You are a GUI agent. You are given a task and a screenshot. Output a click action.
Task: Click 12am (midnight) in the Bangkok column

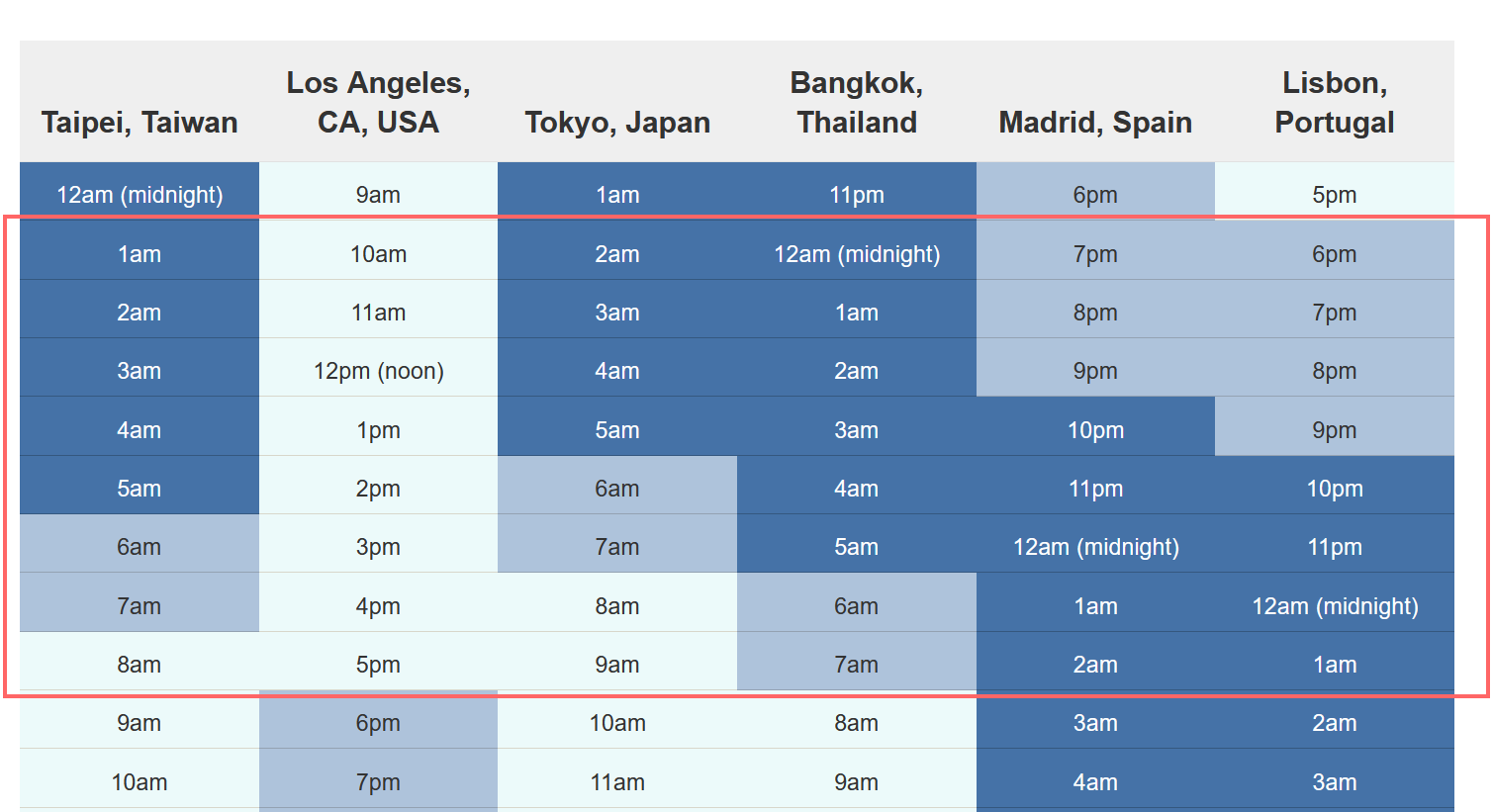857,254
